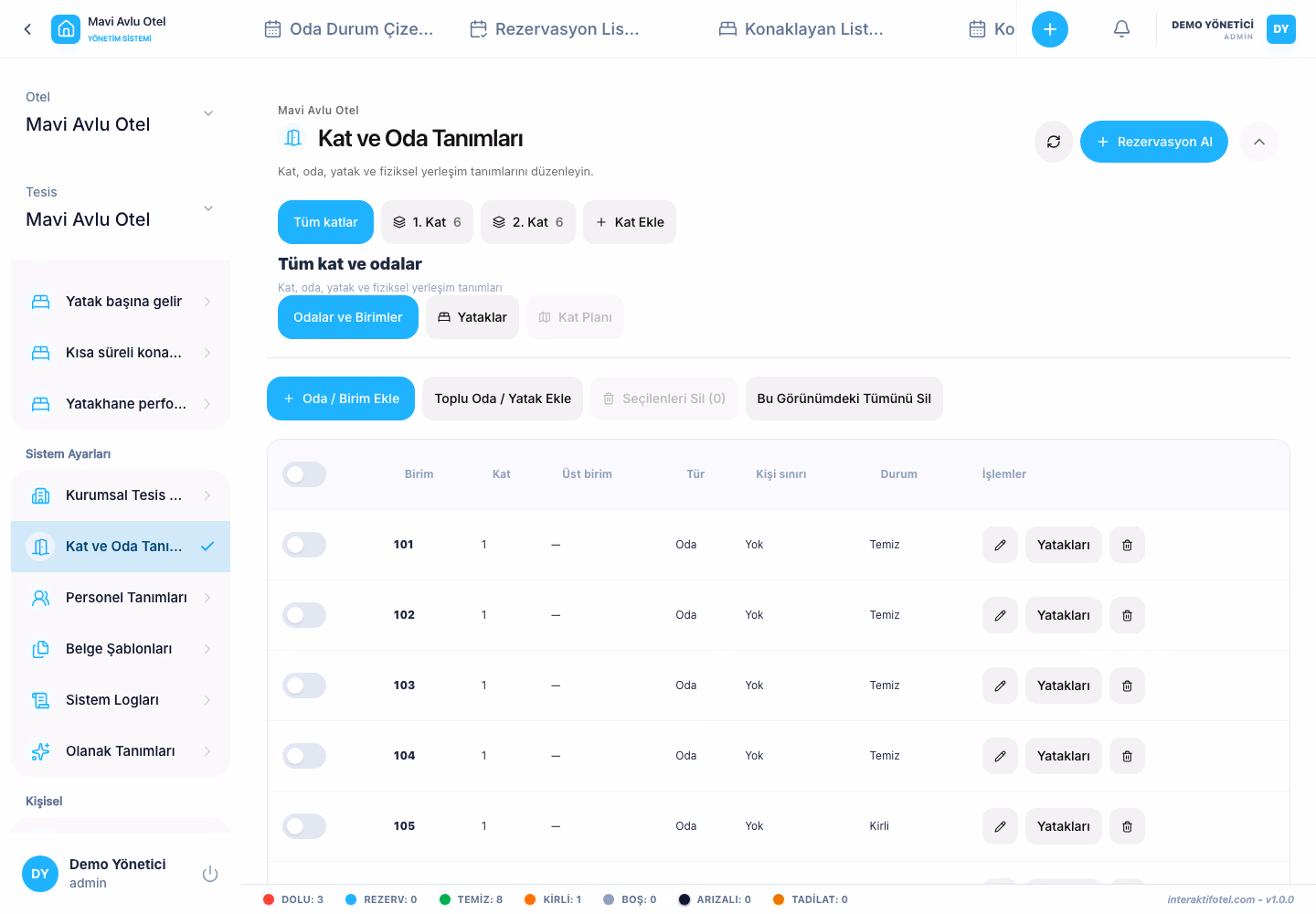The width and height of the screenshot is (1316, 914).
Task: Click the blue plus quick-add icon
Action: [x=1050, y=29]
